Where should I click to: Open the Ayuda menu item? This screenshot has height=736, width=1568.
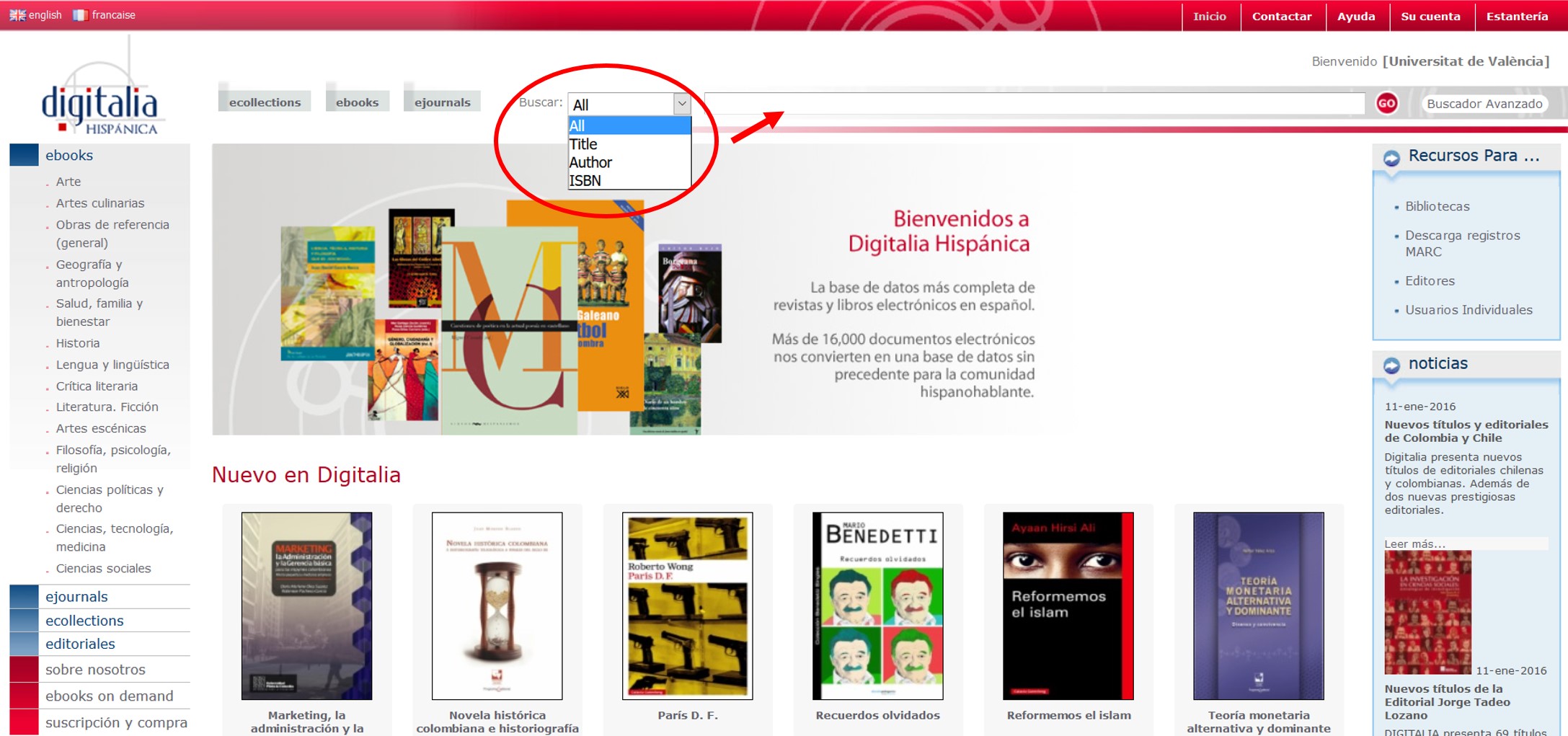(1356, 16)
